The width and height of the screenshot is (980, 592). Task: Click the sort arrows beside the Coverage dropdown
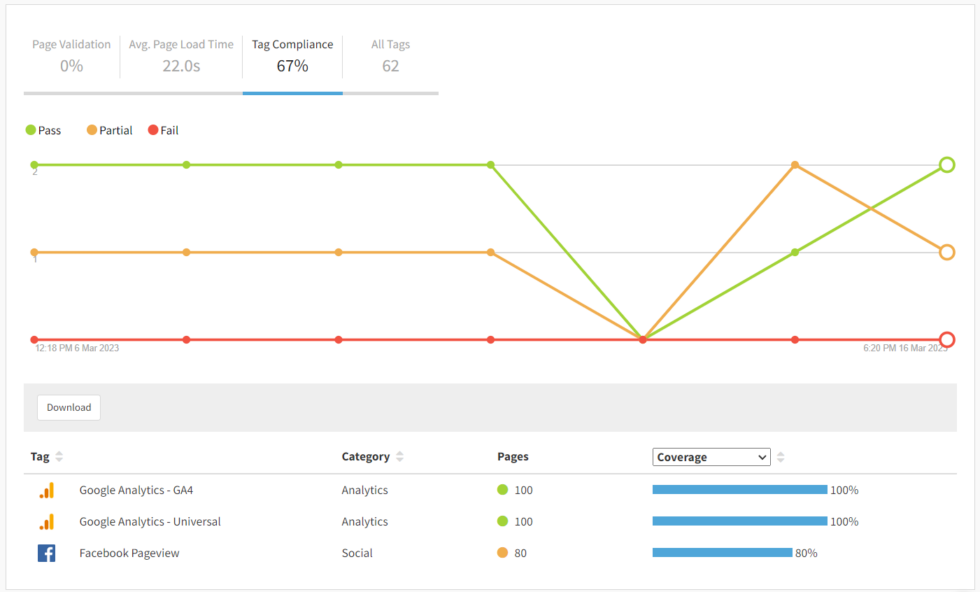point(780,456)
